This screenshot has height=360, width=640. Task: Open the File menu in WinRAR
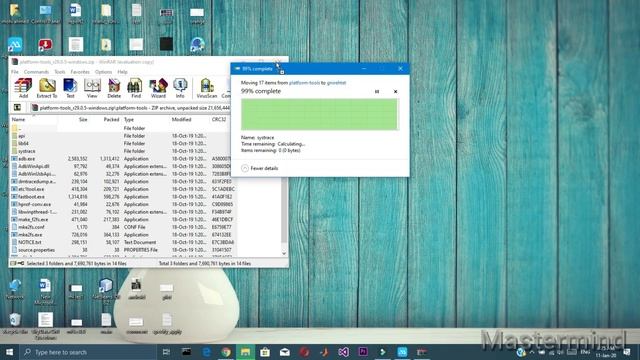coord(15,72)
